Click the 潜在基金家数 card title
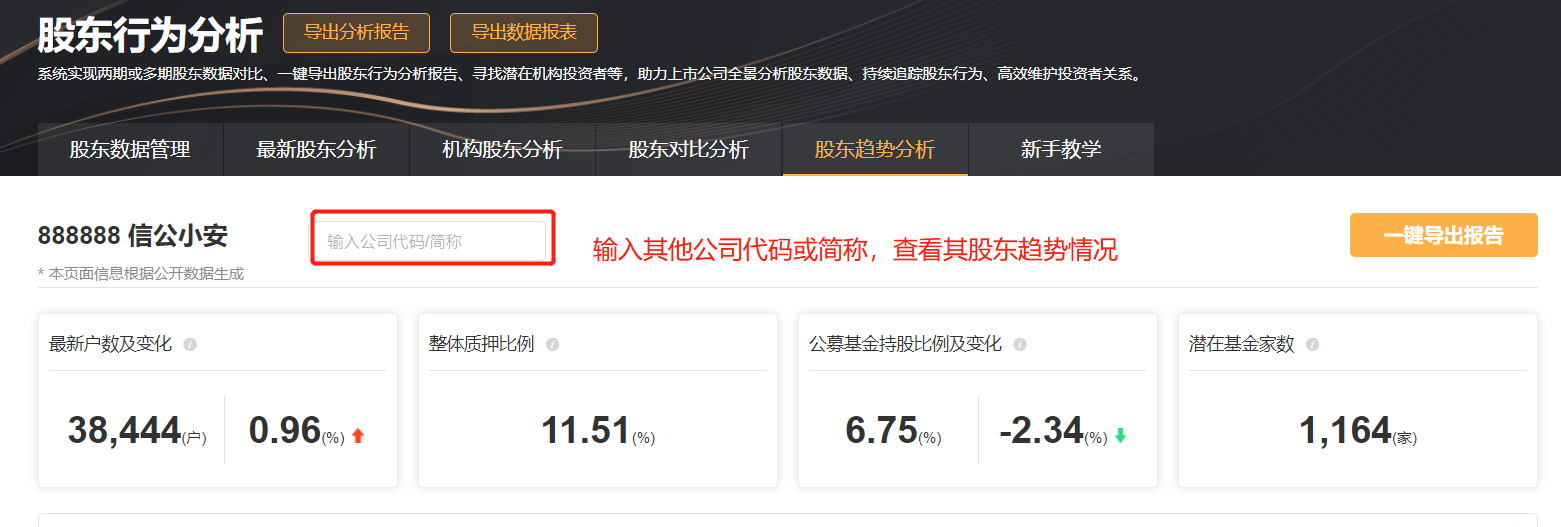This screenshot has width=1561, height=527. pyautogui.click(x=1241, y=344)
